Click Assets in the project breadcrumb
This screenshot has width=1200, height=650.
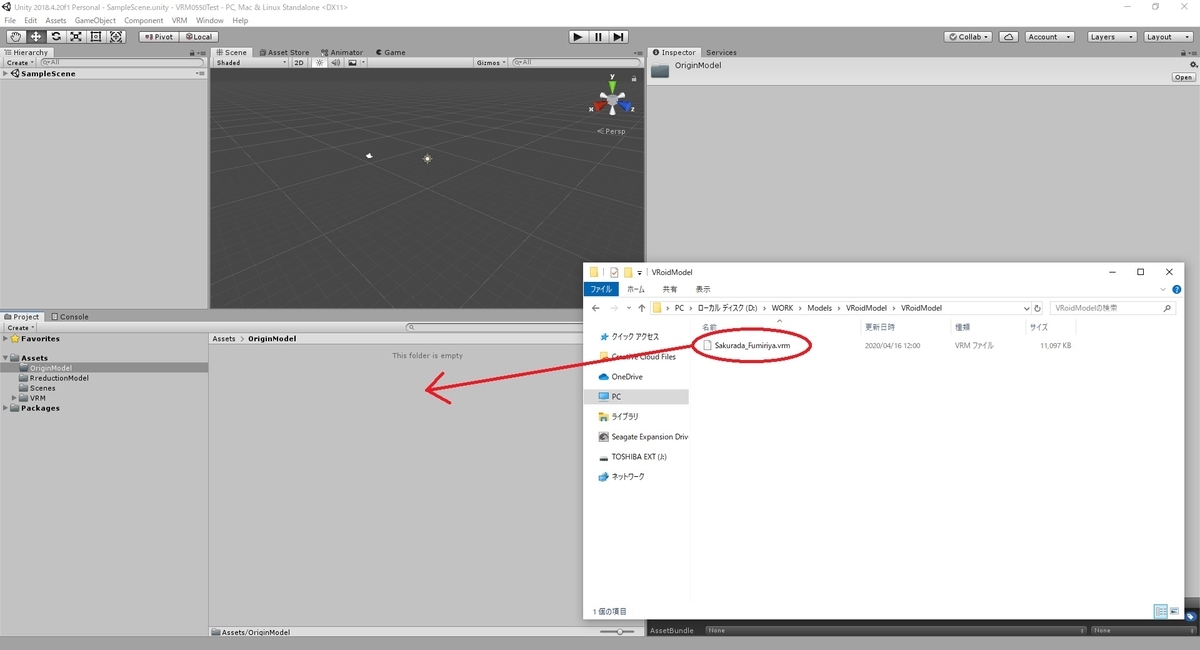tap(224, 339)
